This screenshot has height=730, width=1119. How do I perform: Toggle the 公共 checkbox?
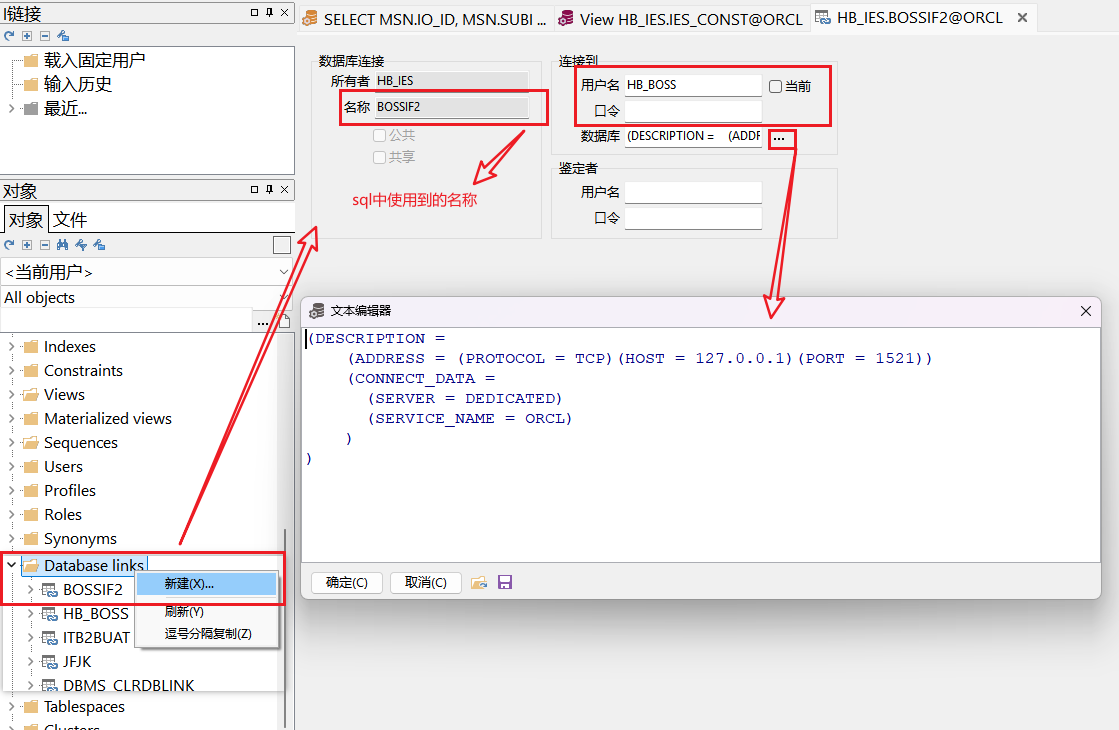click(380, 135)
